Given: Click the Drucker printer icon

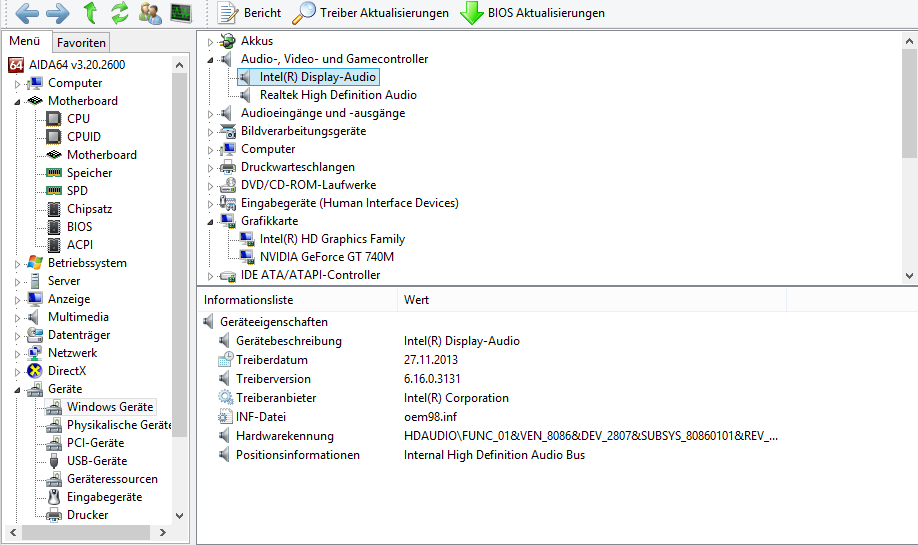Looking at the screenshot, I should (x=54, y=515).
